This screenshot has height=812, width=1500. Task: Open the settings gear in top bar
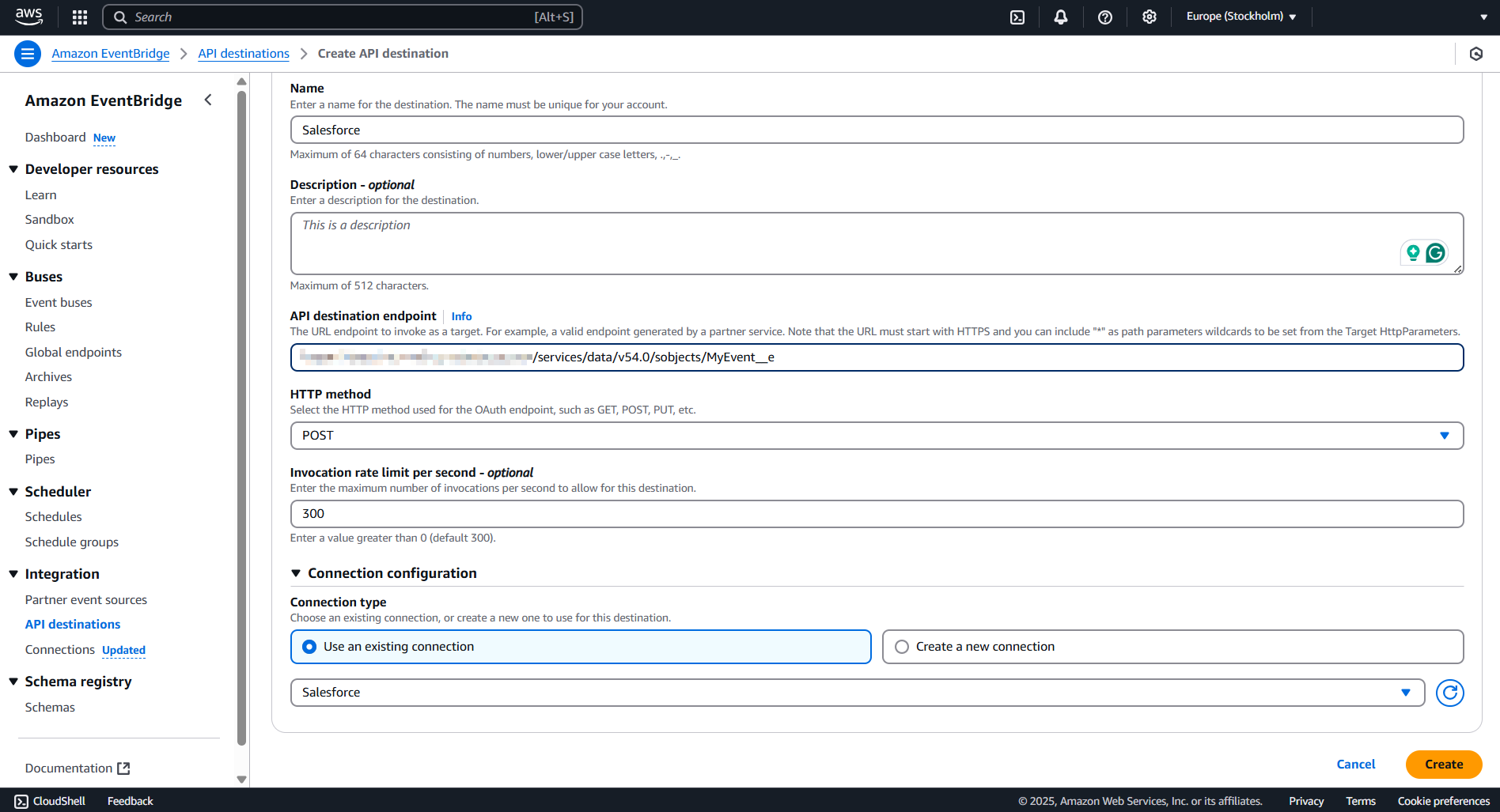point(1150,17)
